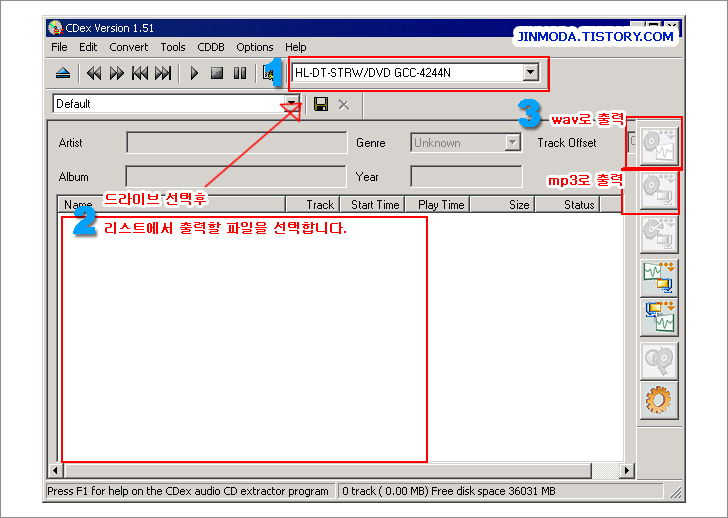Convert compressed audio files to WAV icon
The width and height of the screenshot is (728, 518).
(658, 317)
